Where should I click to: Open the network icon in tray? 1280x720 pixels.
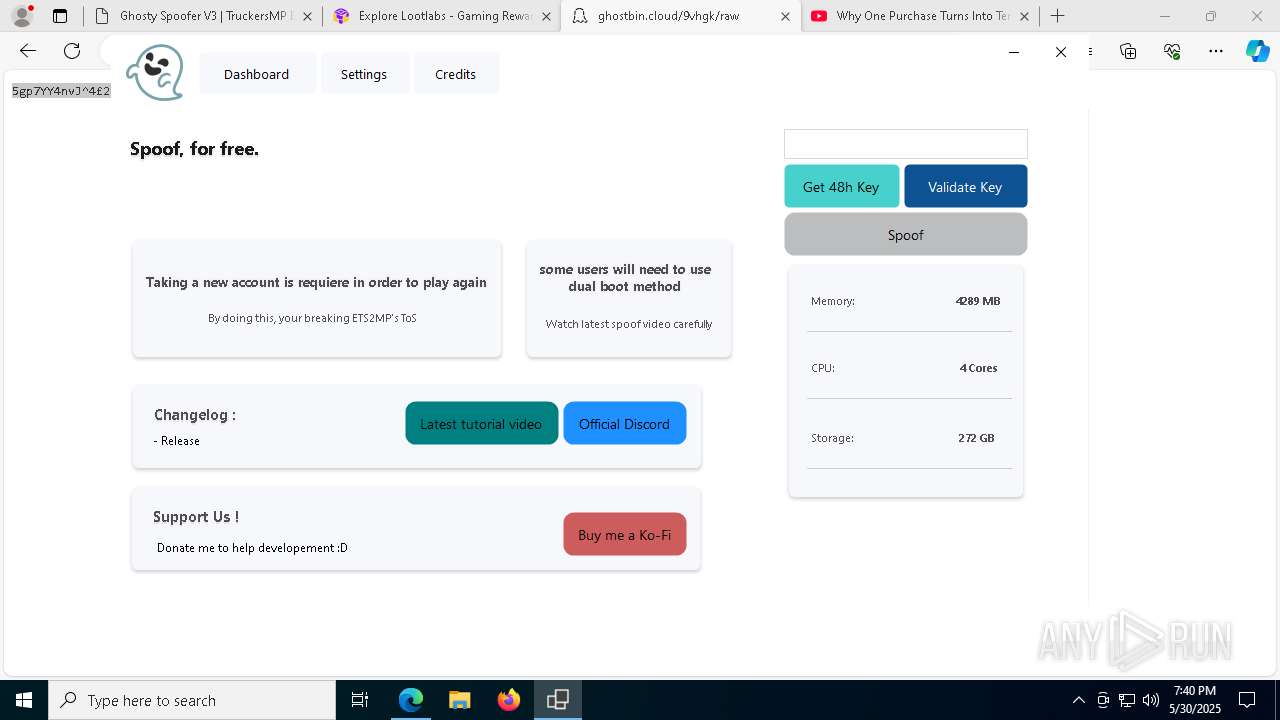point(1127,700)
